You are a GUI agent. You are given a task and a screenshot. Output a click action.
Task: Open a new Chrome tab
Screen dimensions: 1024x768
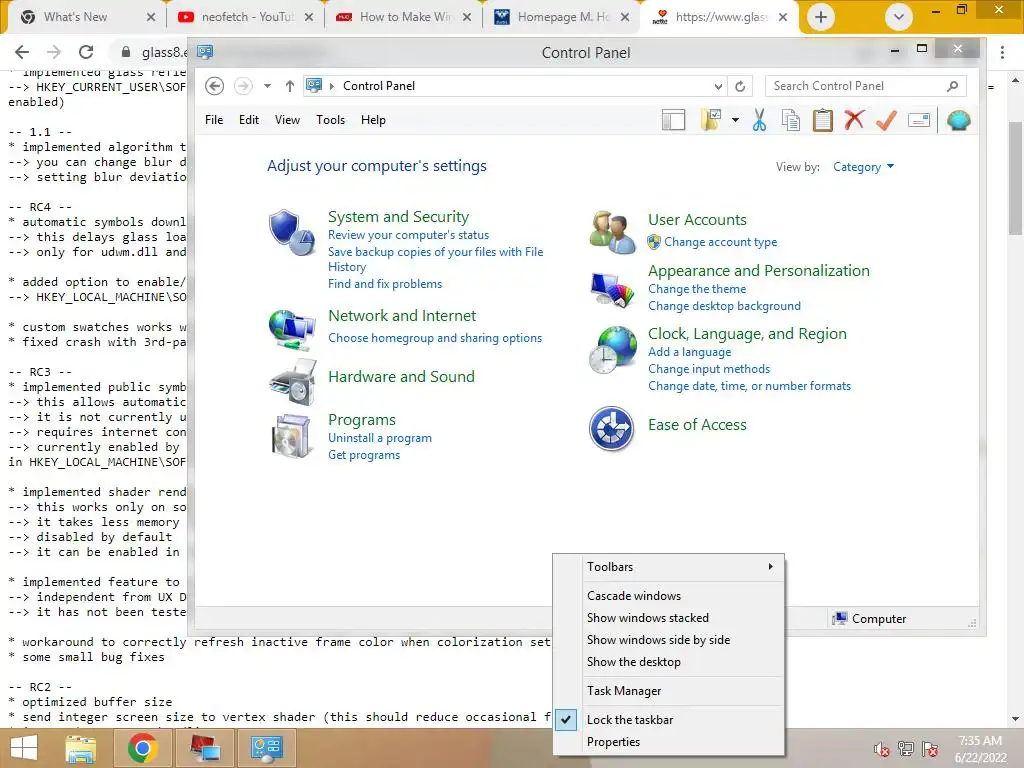821,17
